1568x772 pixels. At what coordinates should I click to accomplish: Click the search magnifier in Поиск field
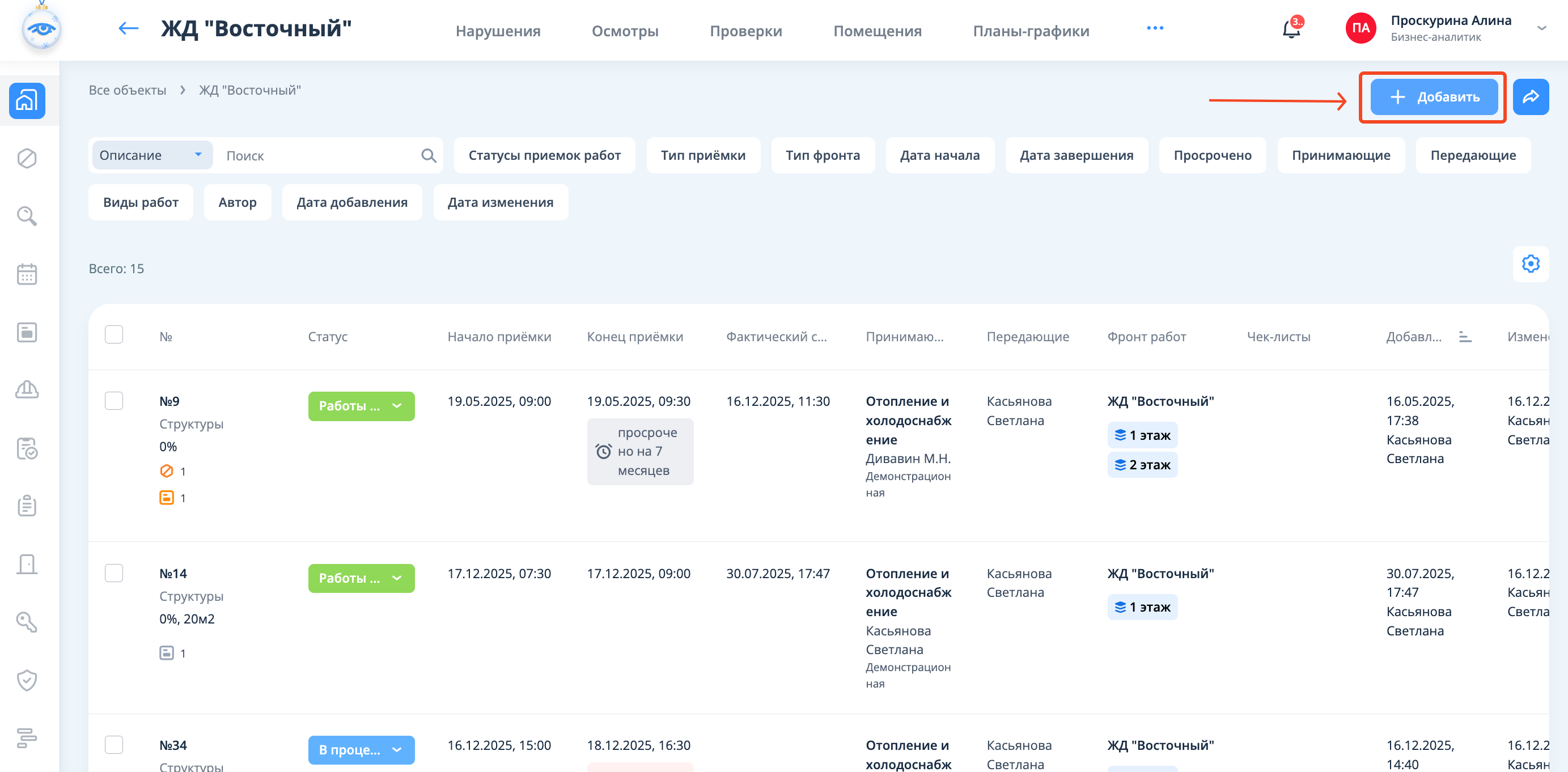(429, 156)
